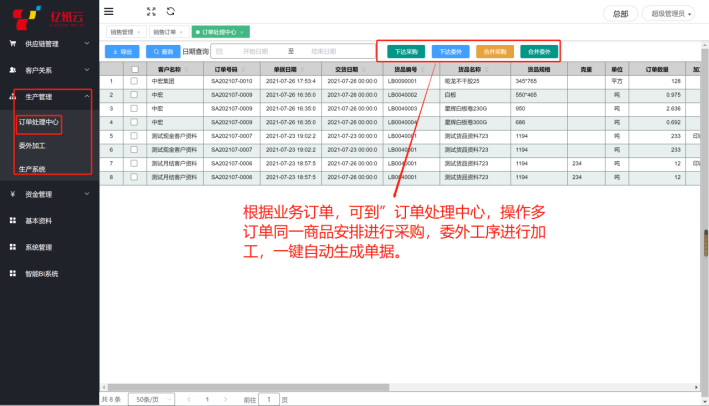
Task: Collapse the sidebar with the hamburger icon
Action: 109,12
